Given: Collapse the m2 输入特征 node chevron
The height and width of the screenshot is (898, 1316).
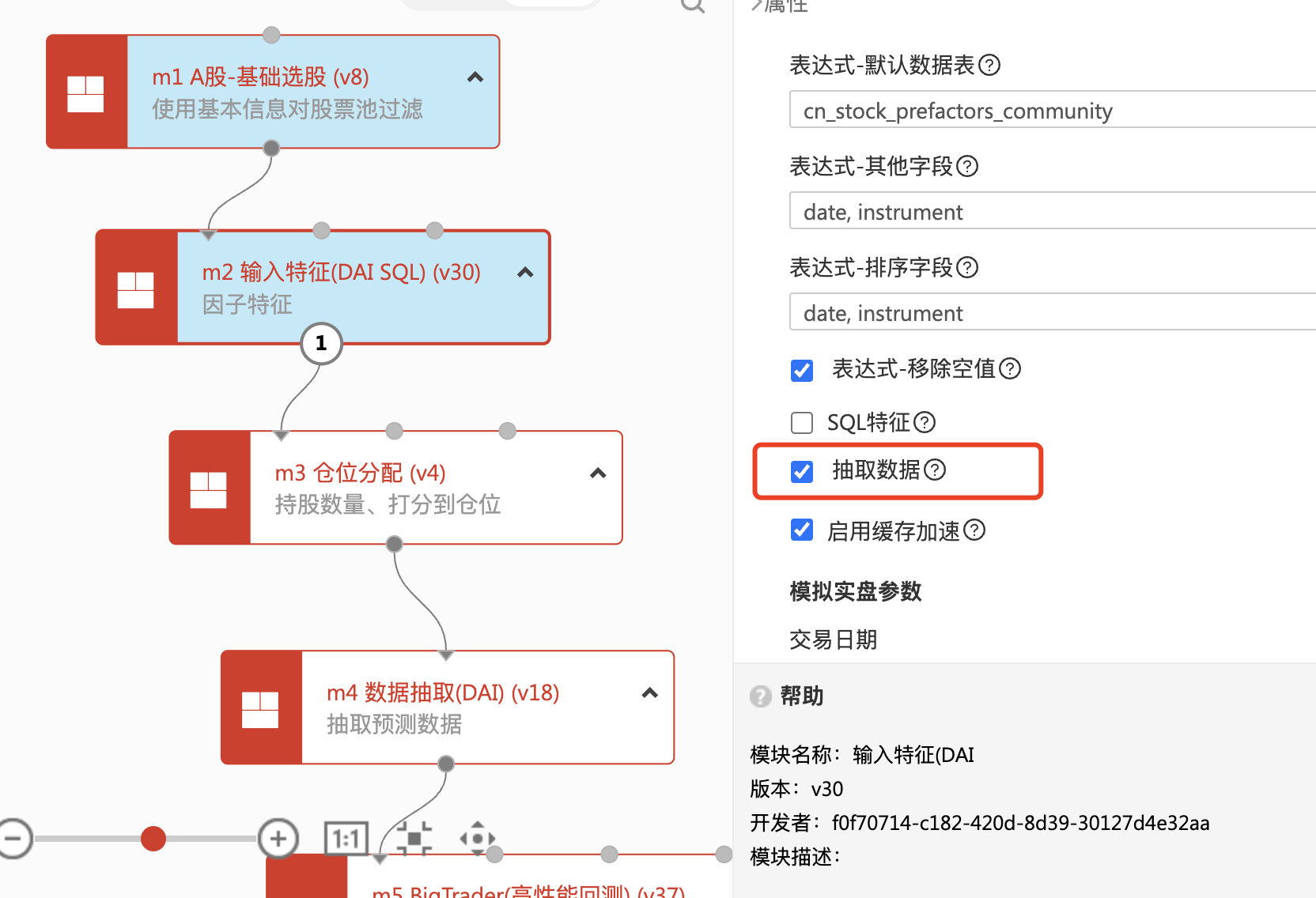Looking at the screenshot, I should pyautogui.click(x=525, y=273).
